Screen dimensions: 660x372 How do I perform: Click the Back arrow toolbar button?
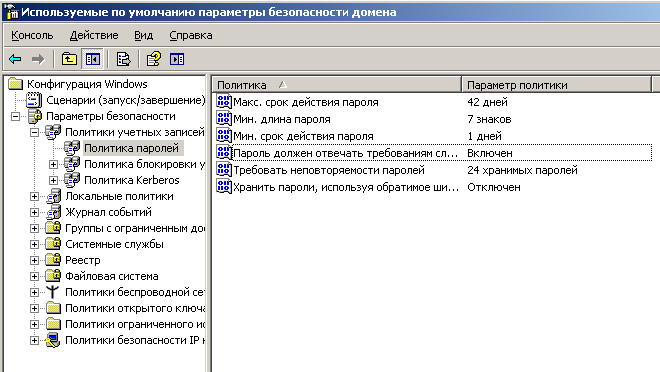point(15,59)
